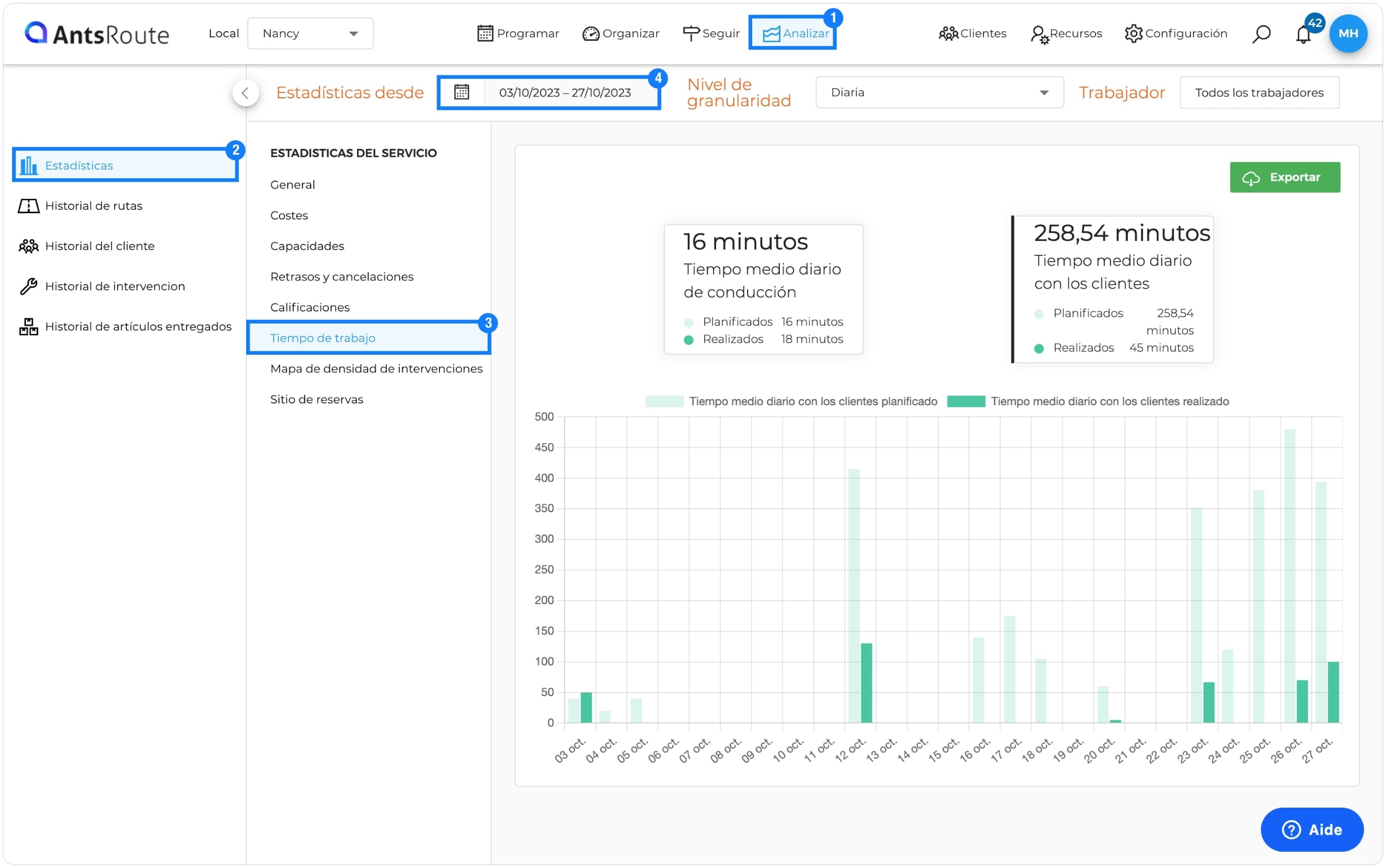1386x868 pixels.
Task: Click the search magnifier icon
Action: click(x=1261, y=34)
